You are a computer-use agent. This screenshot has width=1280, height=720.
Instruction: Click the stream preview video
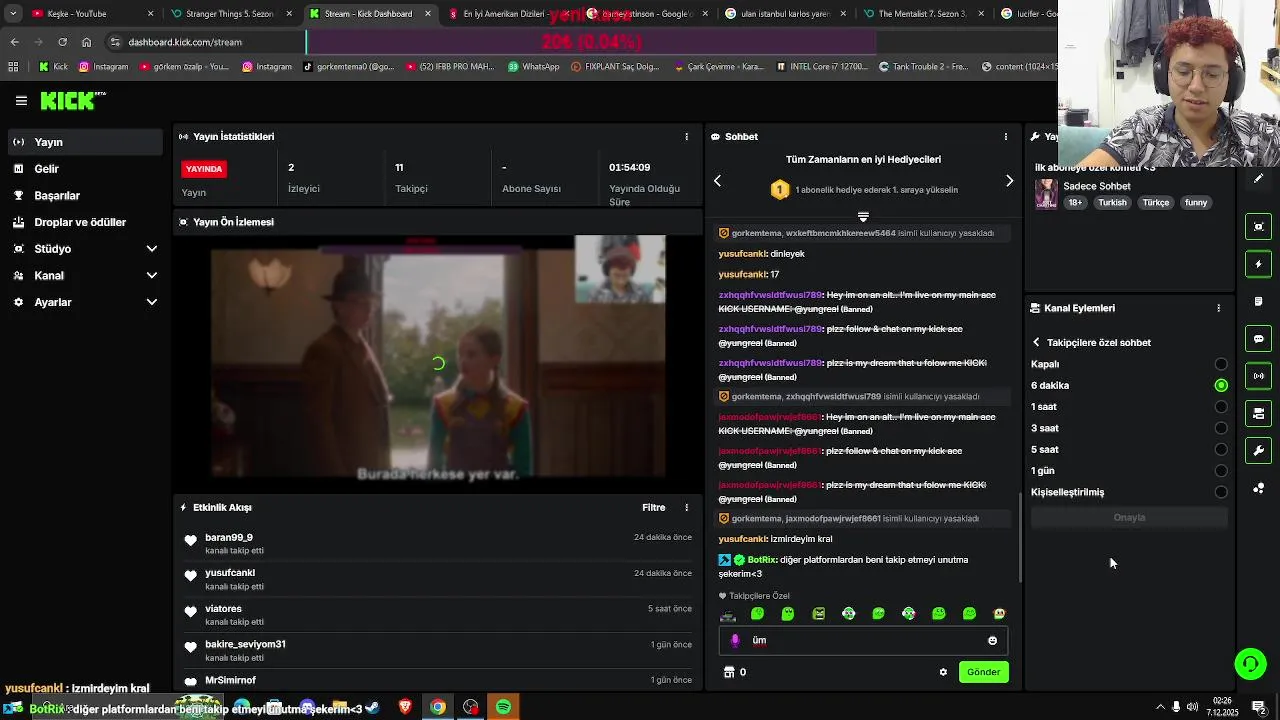pos(438,361)
